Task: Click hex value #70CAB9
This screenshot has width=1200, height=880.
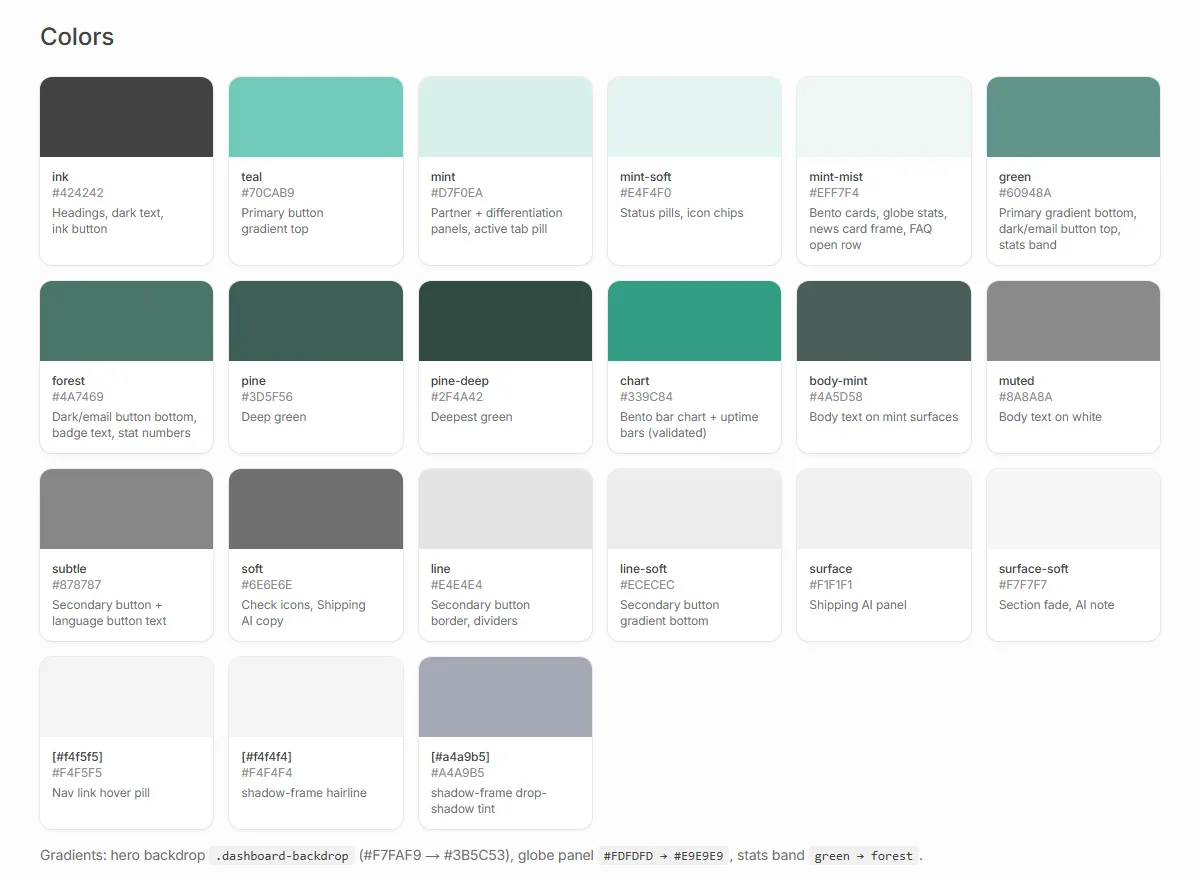Action: click(x=268, y=193)
